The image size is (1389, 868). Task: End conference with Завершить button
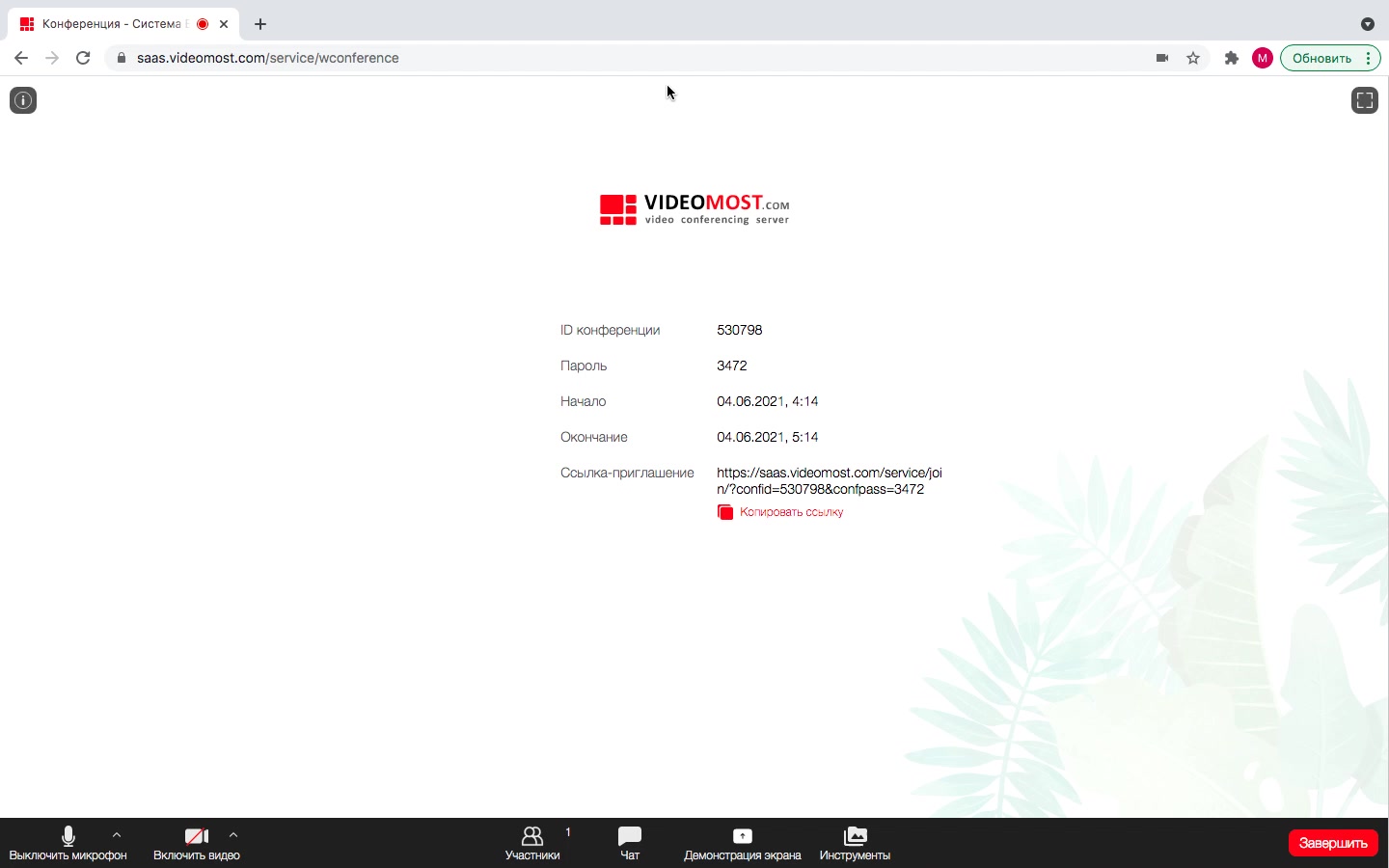(1333, 843)
